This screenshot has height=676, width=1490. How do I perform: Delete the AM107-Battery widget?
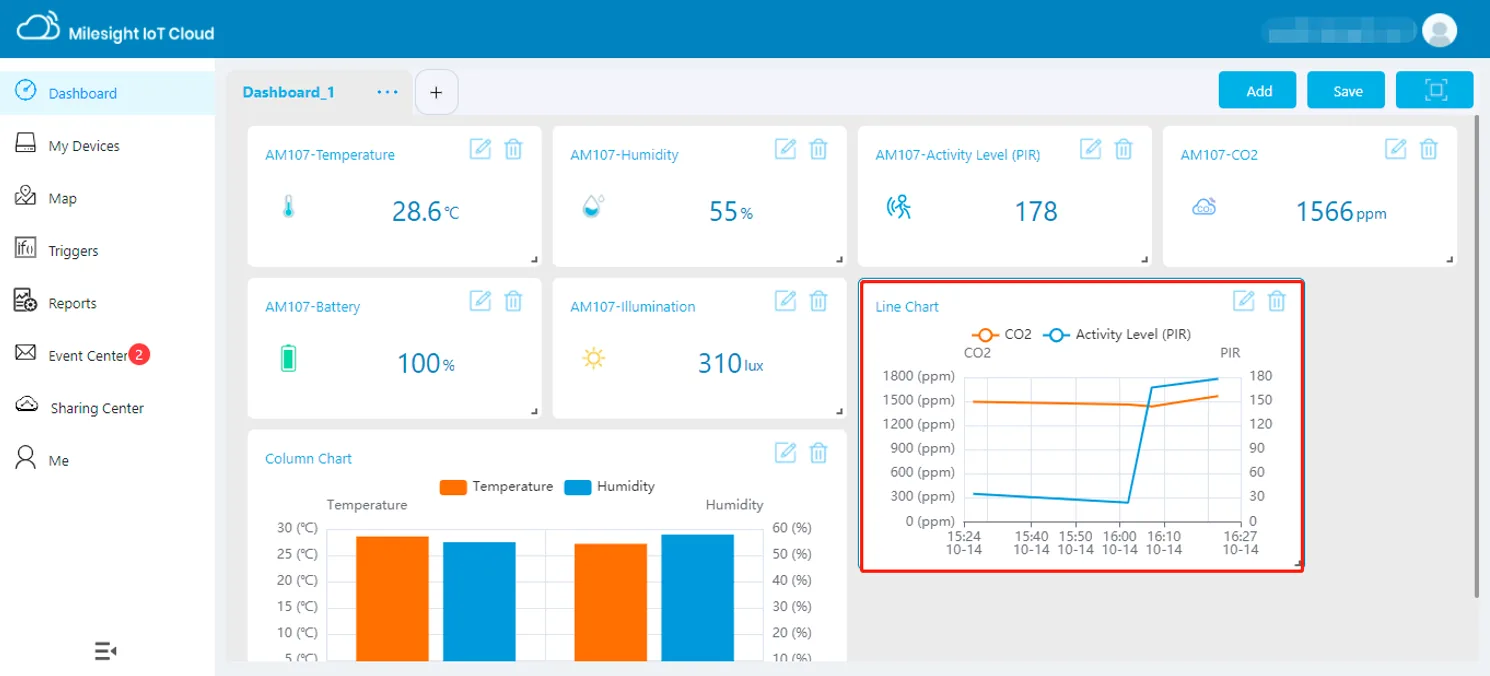tap(513, 300)
